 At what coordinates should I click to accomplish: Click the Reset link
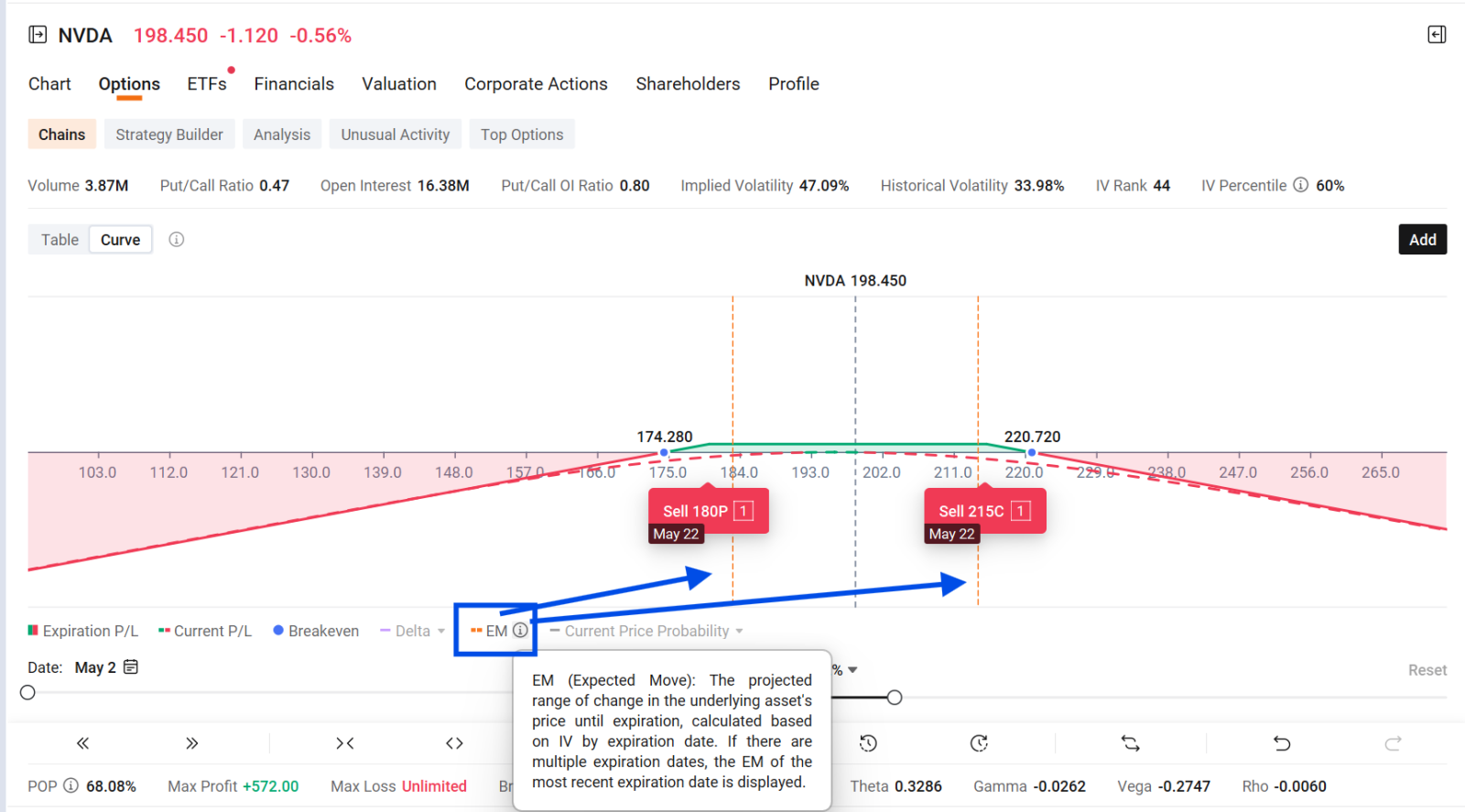point(1427,670)
